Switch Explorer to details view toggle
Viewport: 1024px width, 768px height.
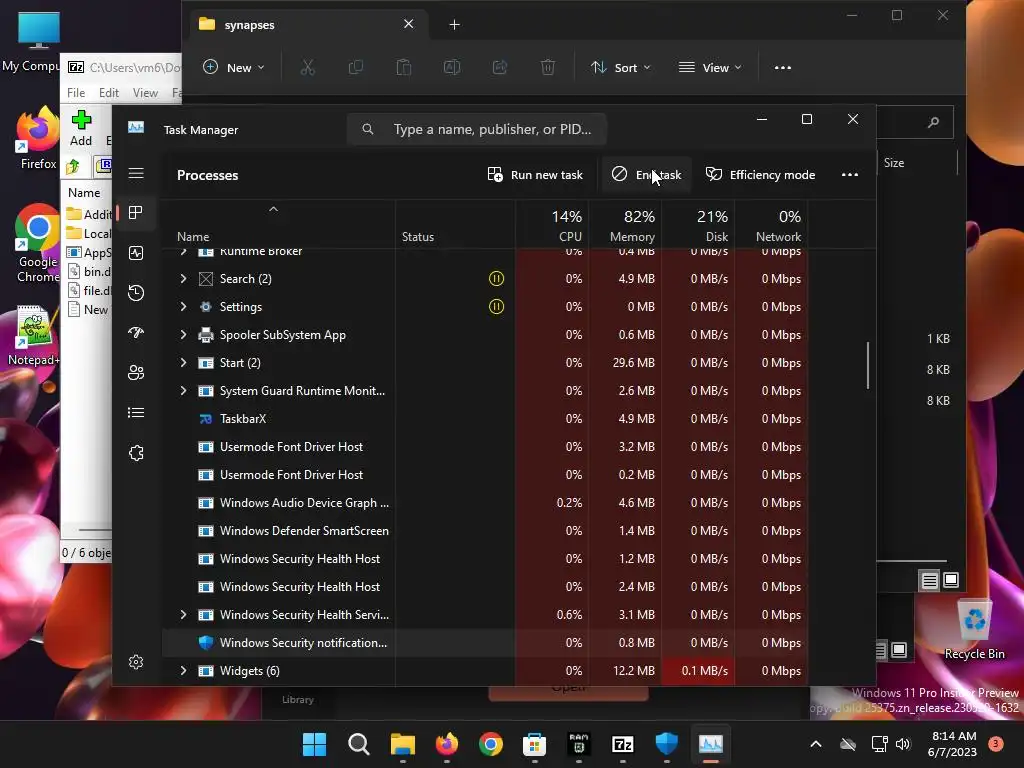(929, 580)
